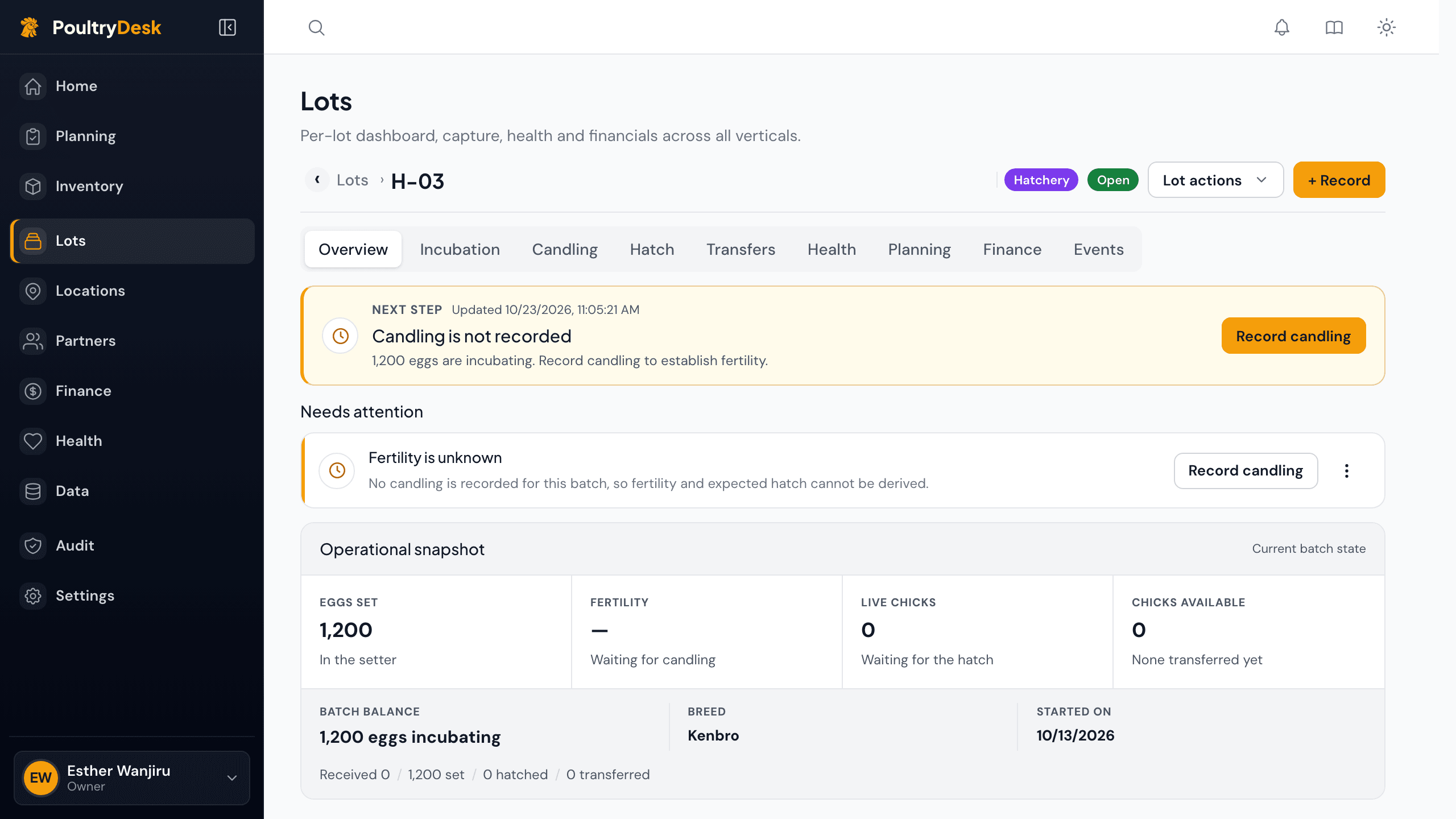Click the Lots breadcrumb link

[352, 180]
